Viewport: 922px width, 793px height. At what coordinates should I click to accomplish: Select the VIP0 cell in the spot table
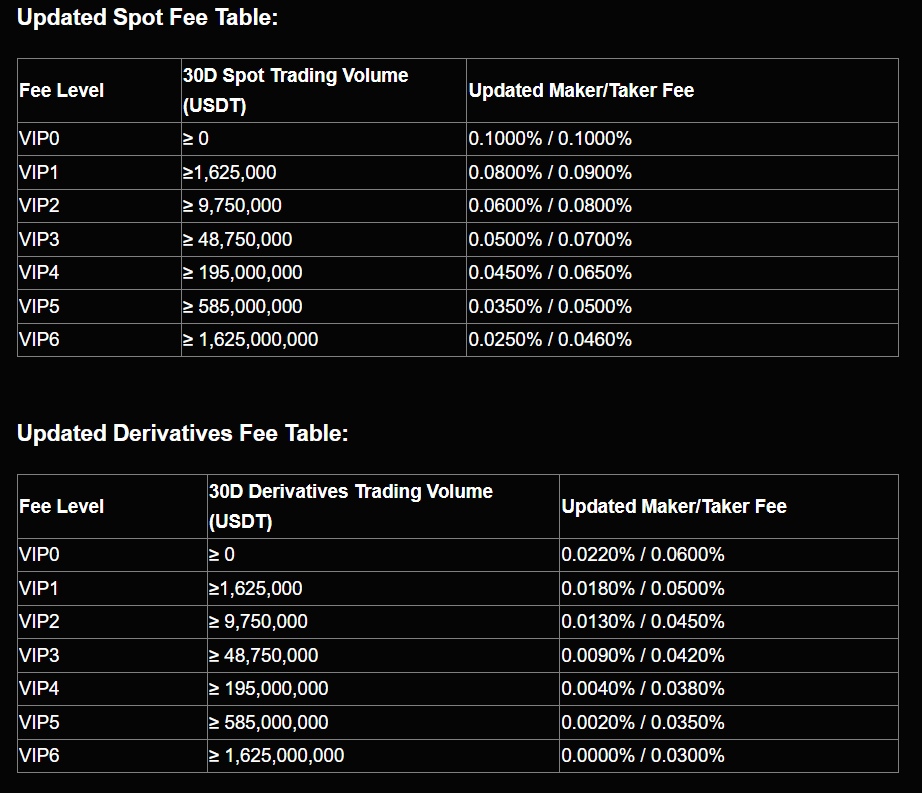(x=40, y=139)
